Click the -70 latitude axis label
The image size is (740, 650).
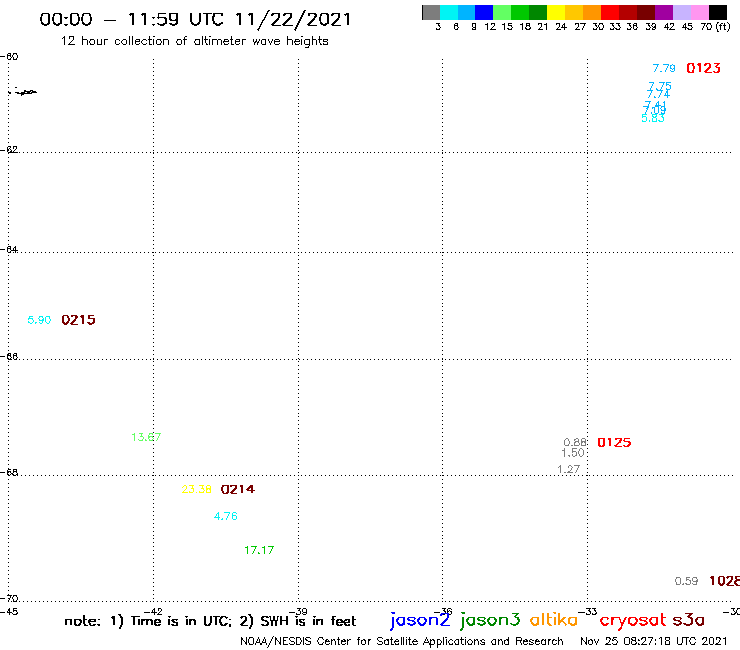pyautogui.click(x=9, y=599)
